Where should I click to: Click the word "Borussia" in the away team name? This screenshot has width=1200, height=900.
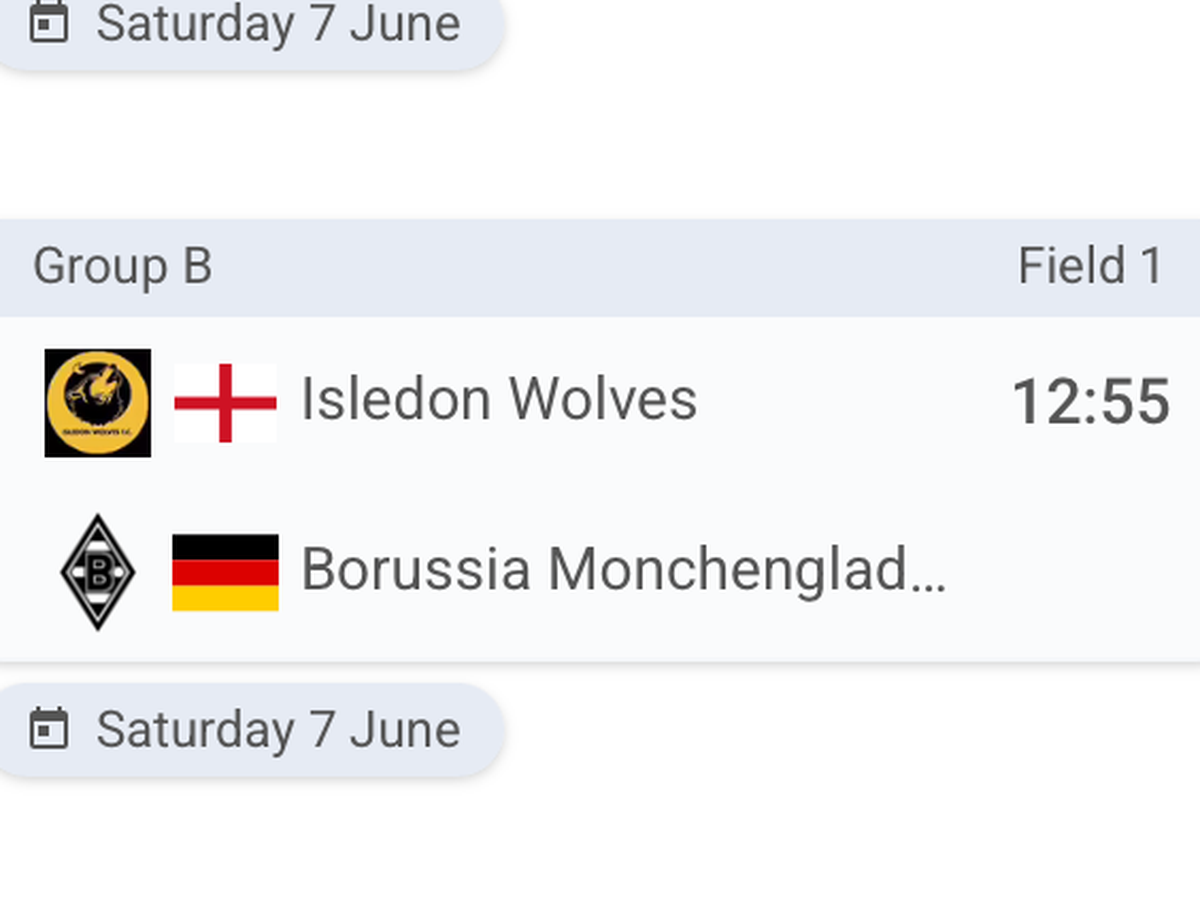click(x=415, y=570)
